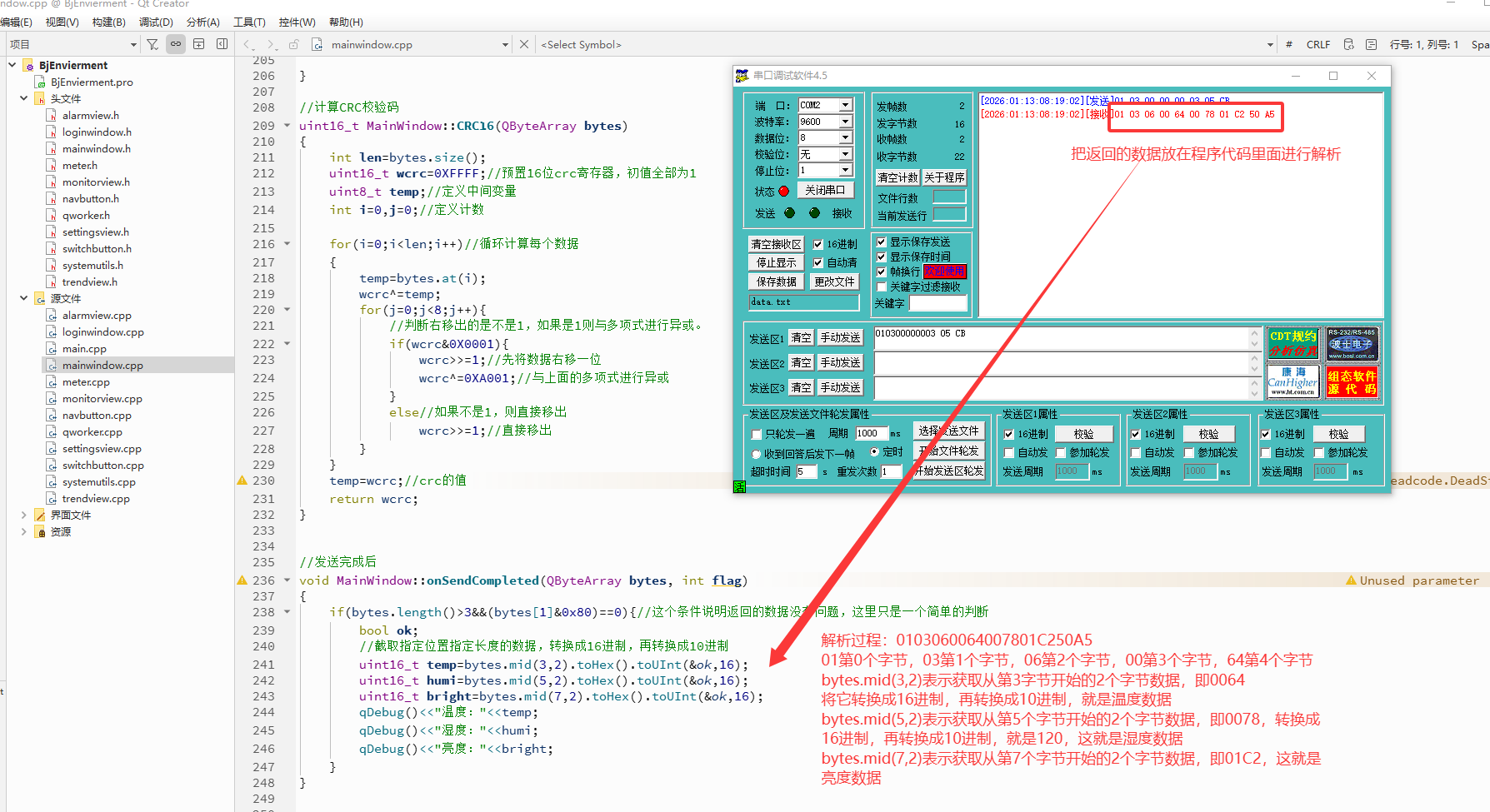
Task: Toggle the 自动清 checkbox
Action: pyautogui.click(x=818, y=262)
